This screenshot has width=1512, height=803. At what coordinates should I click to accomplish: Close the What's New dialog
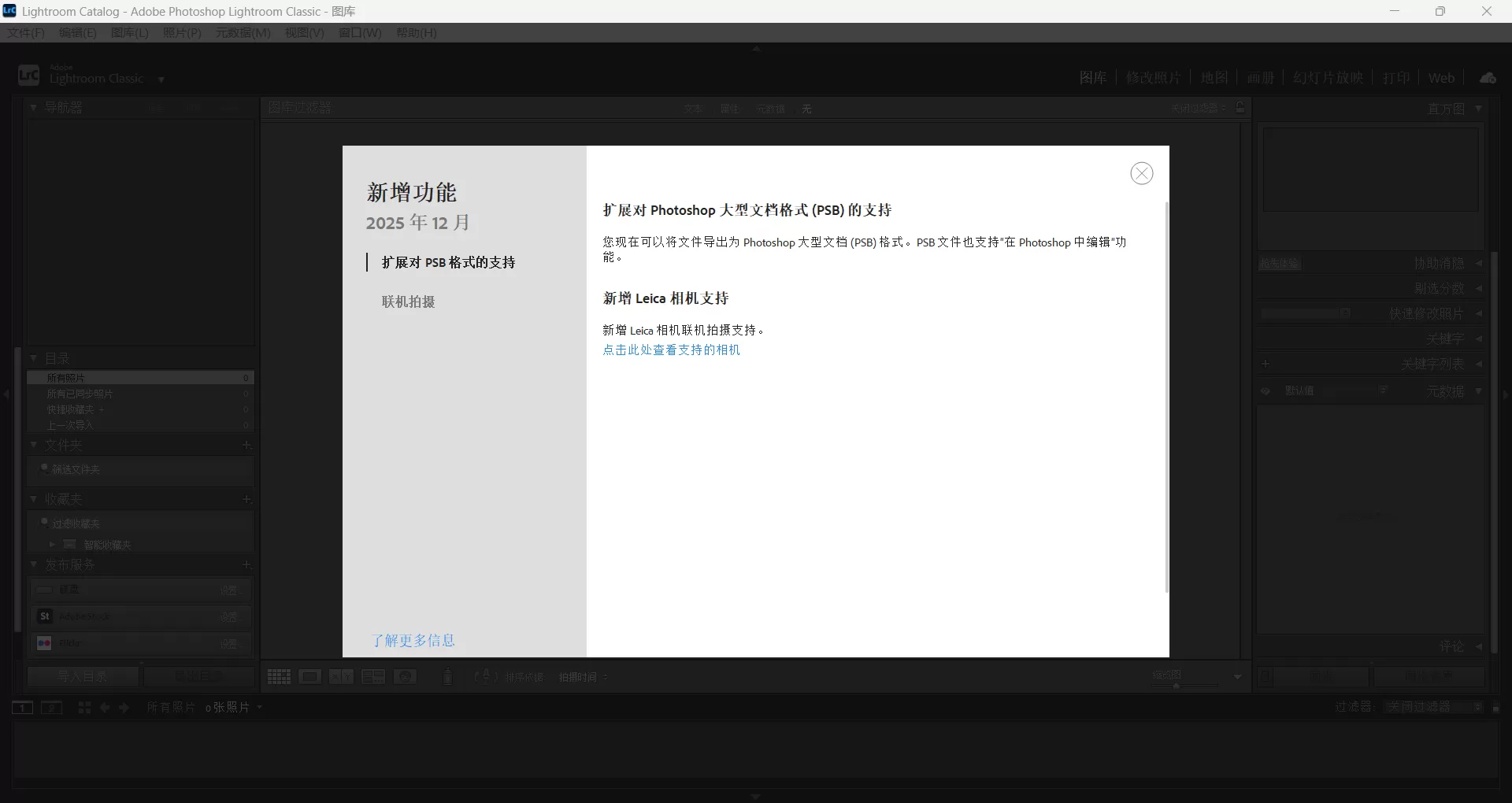click(x=1142, y=173)
